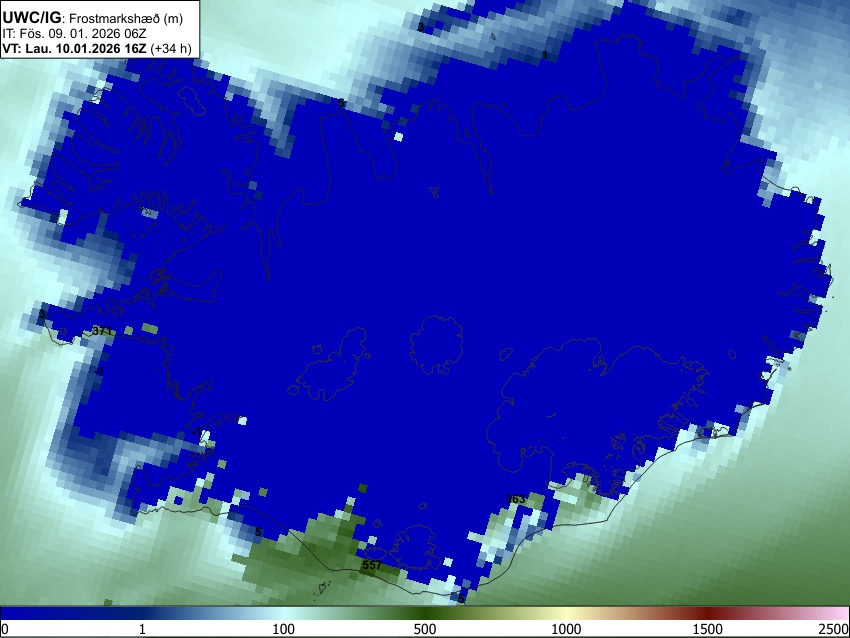Click the 0 tick on the color scale
Viewport: 850px width, 638px height.
5,629
